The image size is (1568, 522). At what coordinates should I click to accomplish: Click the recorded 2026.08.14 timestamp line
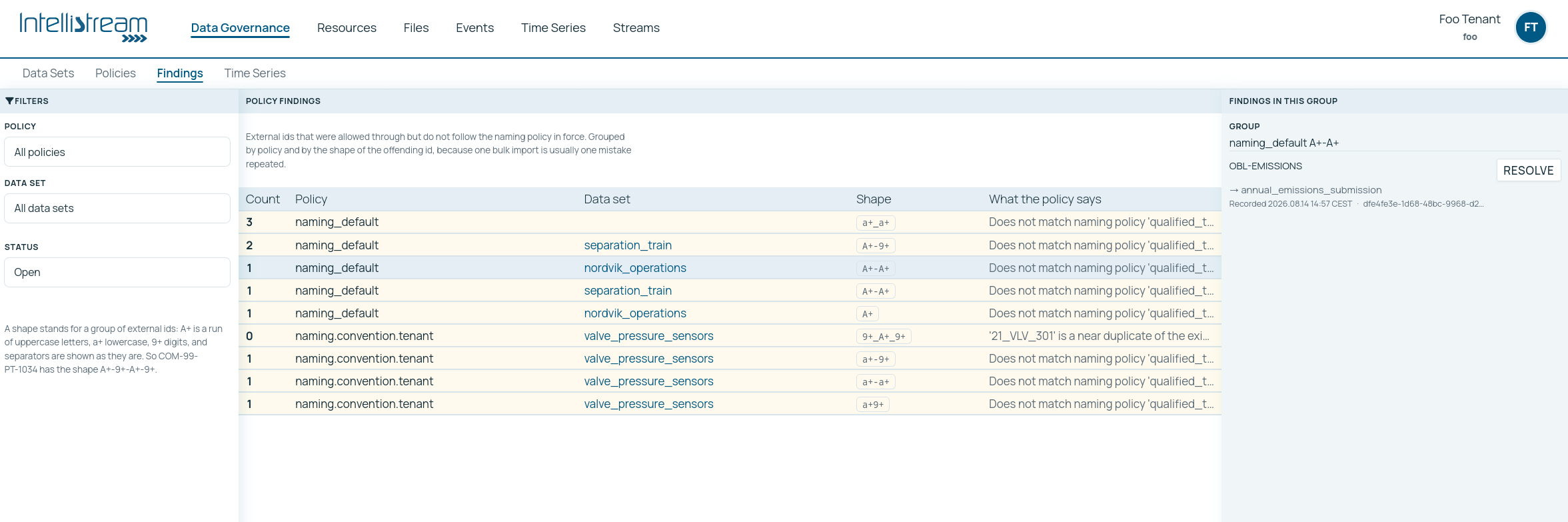1290,204
